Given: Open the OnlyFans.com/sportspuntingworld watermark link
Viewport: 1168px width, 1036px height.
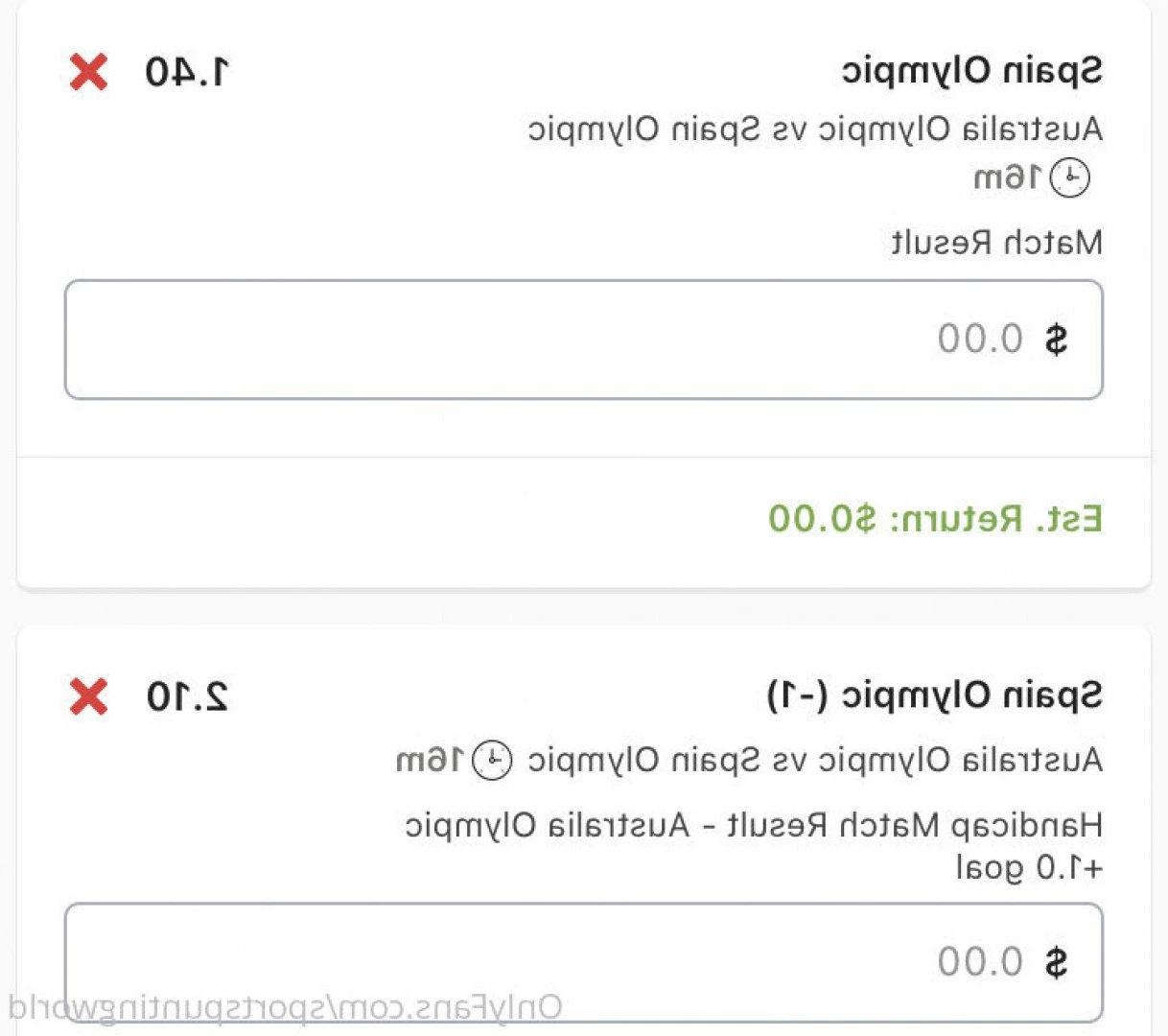Looking at the screenshot, I should [286, 1007].
